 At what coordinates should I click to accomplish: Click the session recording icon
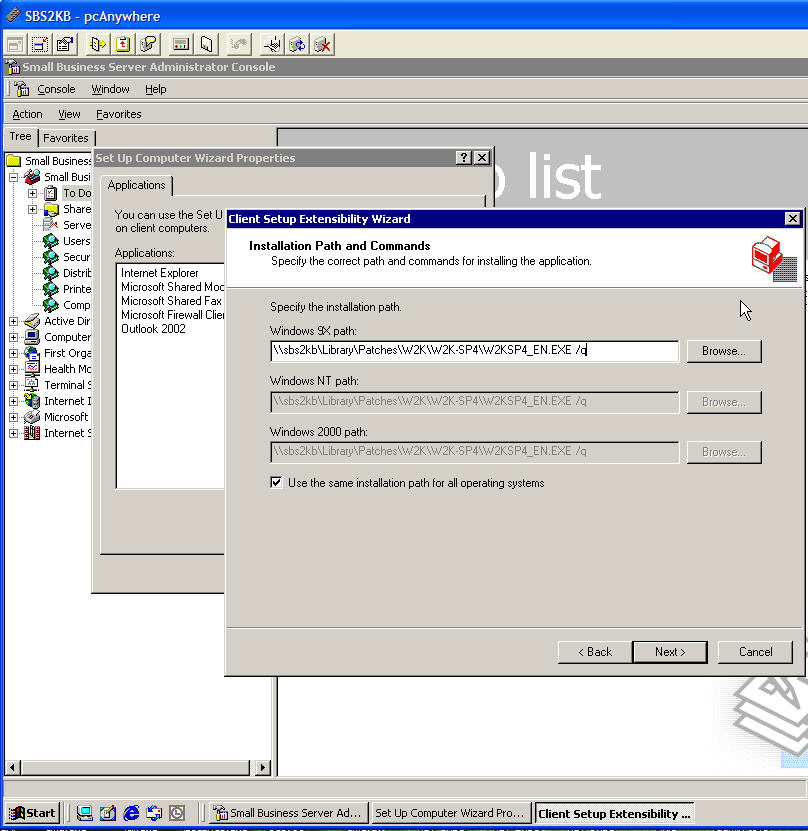(x=181, y=45)
